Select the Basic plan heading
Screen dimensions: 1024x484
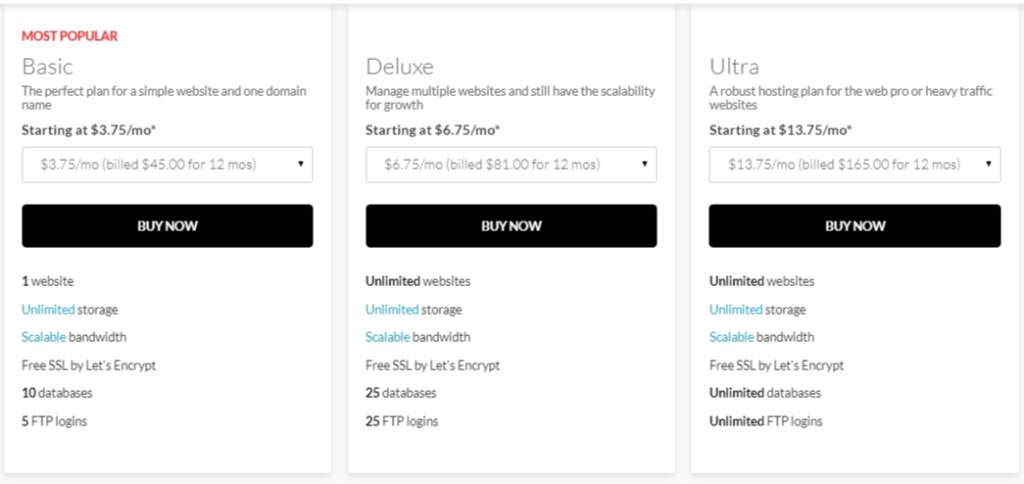47,67
